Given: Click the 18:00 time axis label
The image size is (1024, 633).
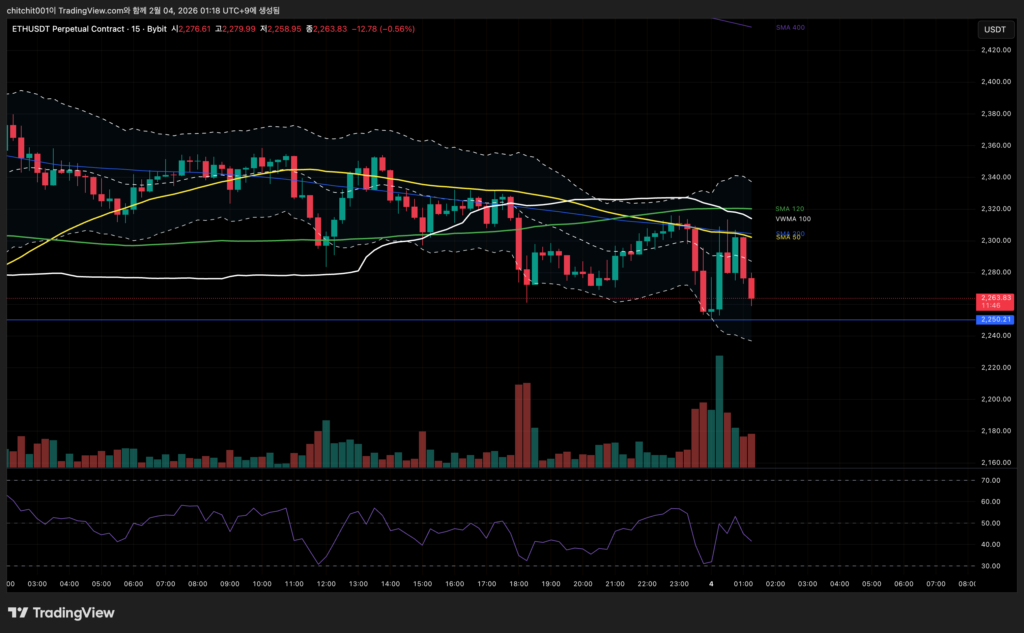Looking at the screenshot, I should click(x=519, y=583).
